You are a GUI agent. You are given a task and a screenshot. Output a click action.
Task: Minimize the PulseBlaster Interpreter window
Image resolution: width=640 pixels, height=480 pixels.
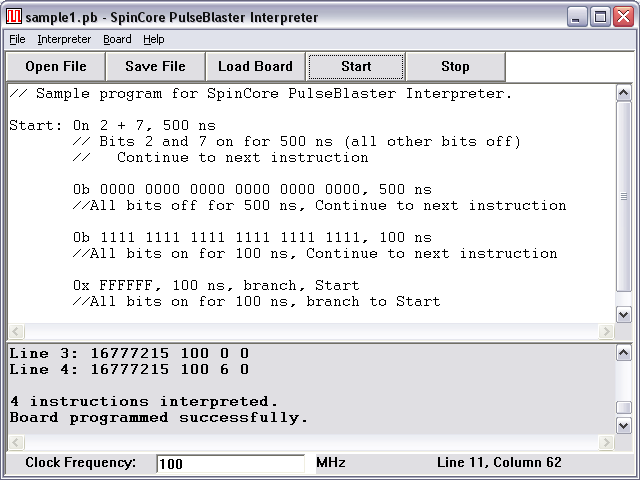pyautogui.click(x=576, y=17)
